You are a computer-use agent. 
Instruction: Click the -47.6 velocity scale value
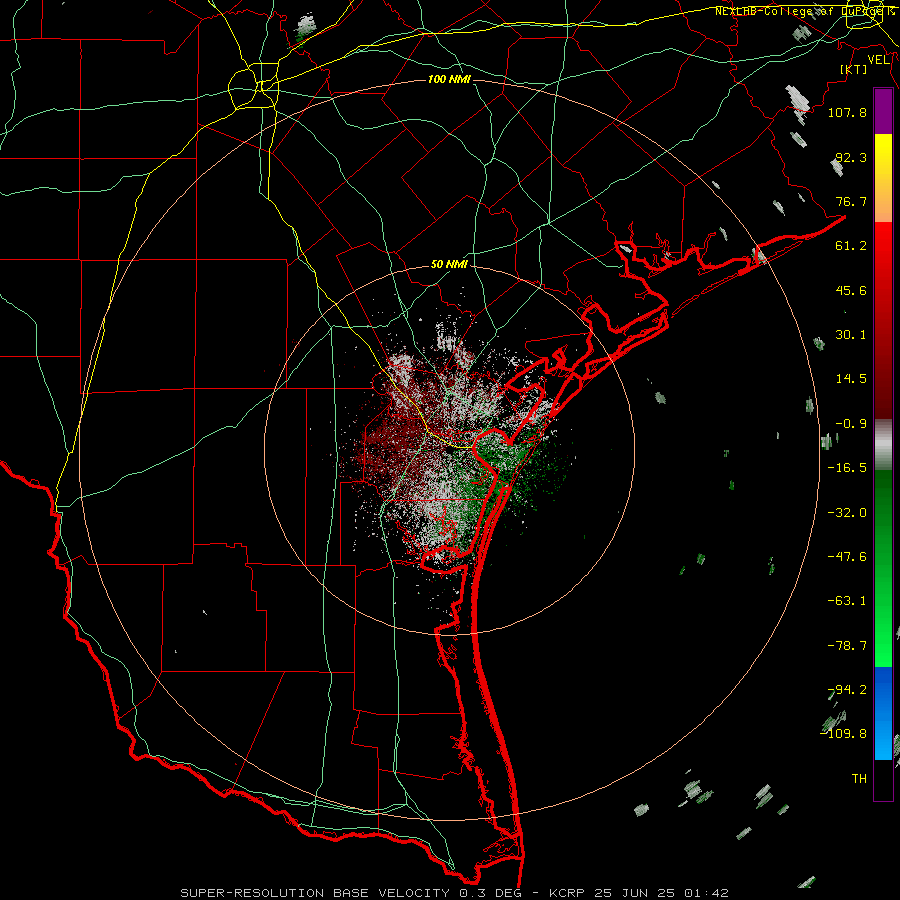click(x=847, y=557)
